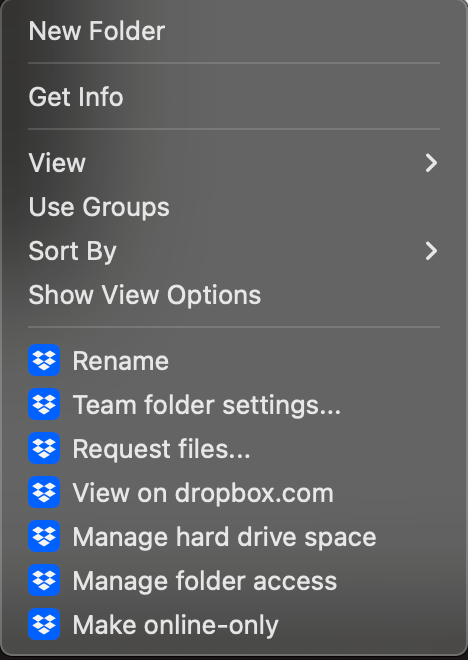The image size is (468, 660).
Task: Click the Dropbox icon beside Make online-only
Action: pyautogui.click(x=44, y=624)
